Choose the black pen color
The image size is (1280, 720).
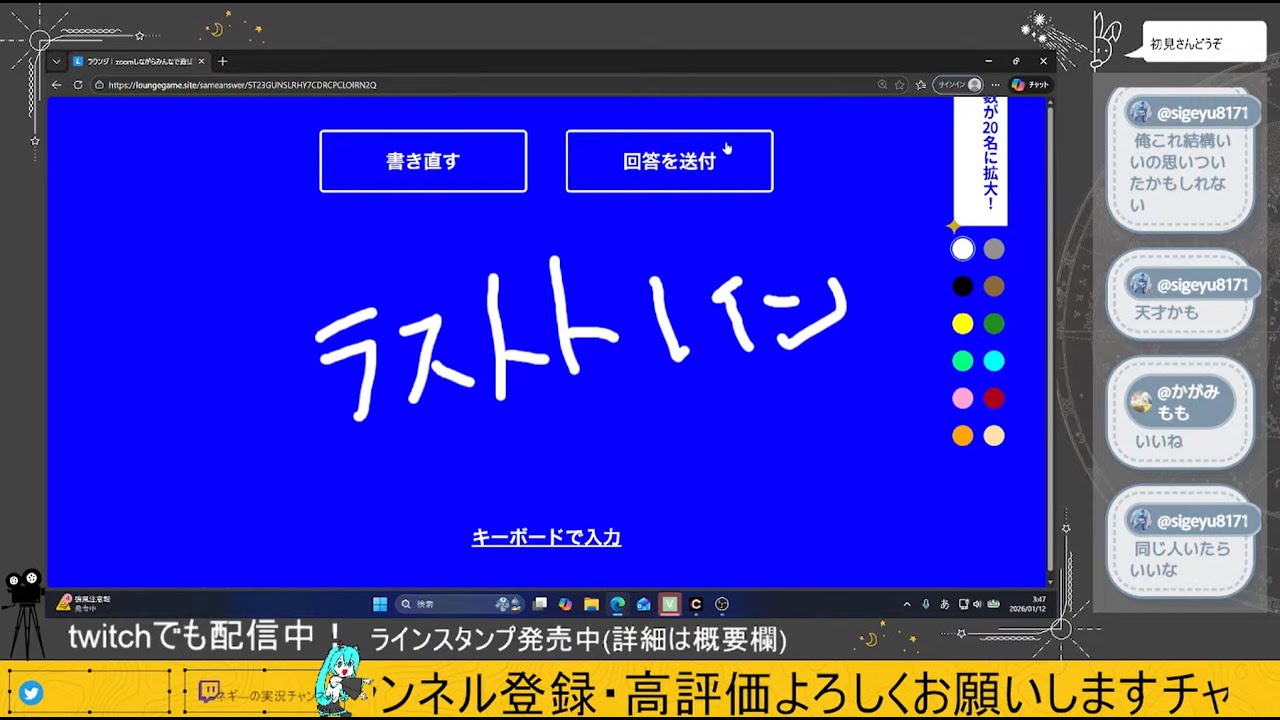[x=962, y=287]
